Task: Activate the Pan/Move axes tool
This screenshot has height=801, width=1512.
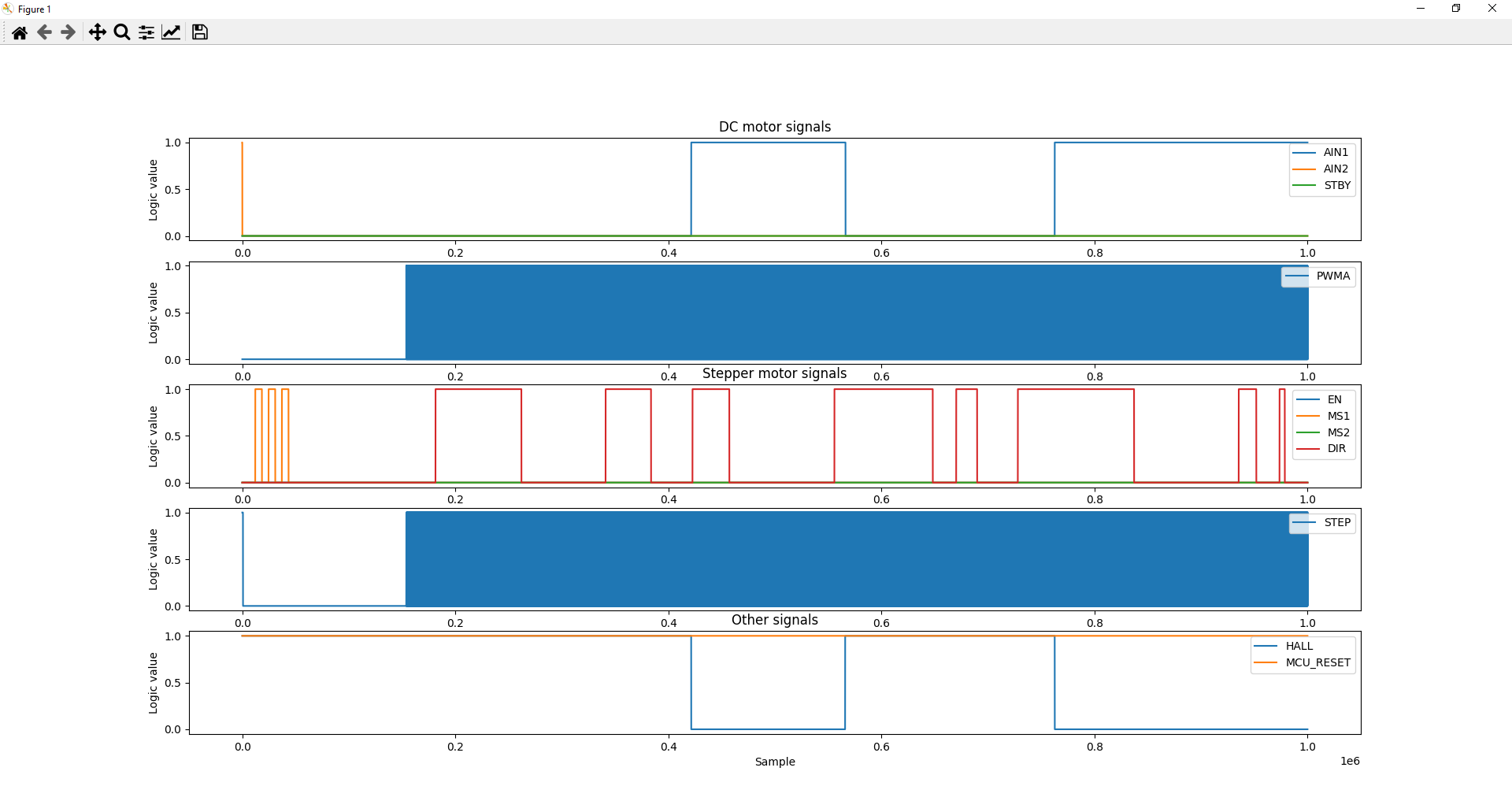Action: [97, 32]
